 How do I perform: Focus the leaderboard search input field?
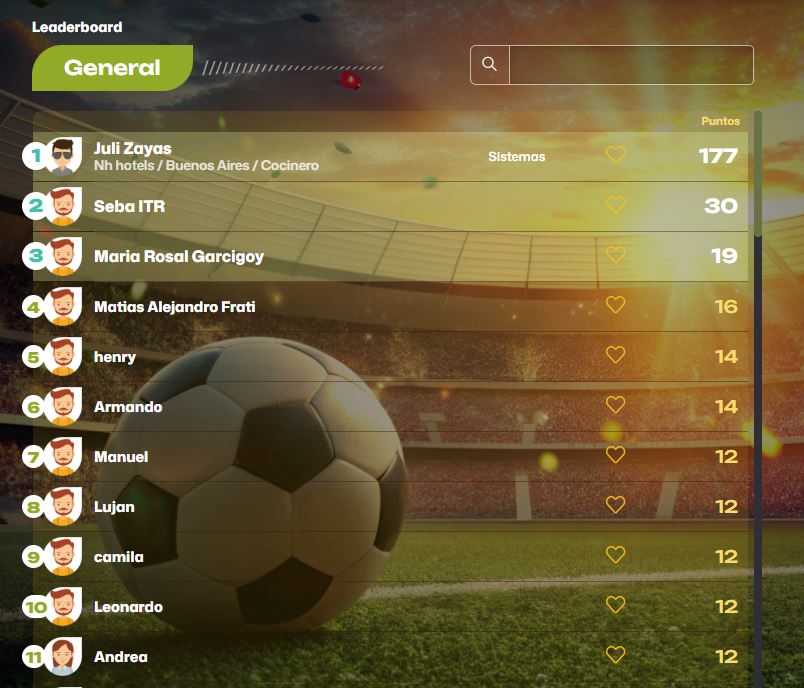(x=631, y=65)
